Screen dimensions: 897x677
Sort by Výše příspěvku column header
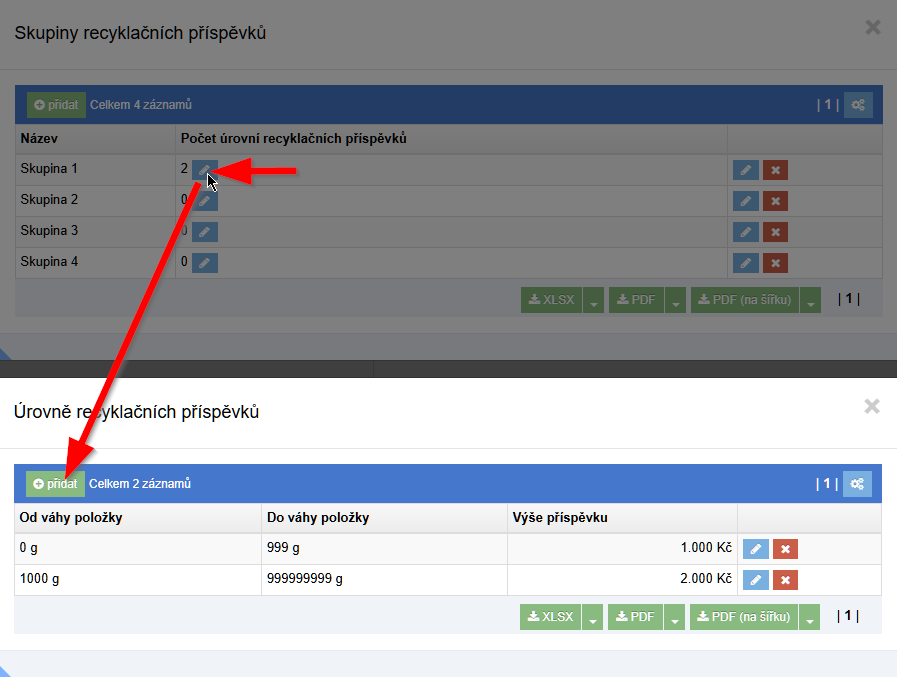pos(560,517)
